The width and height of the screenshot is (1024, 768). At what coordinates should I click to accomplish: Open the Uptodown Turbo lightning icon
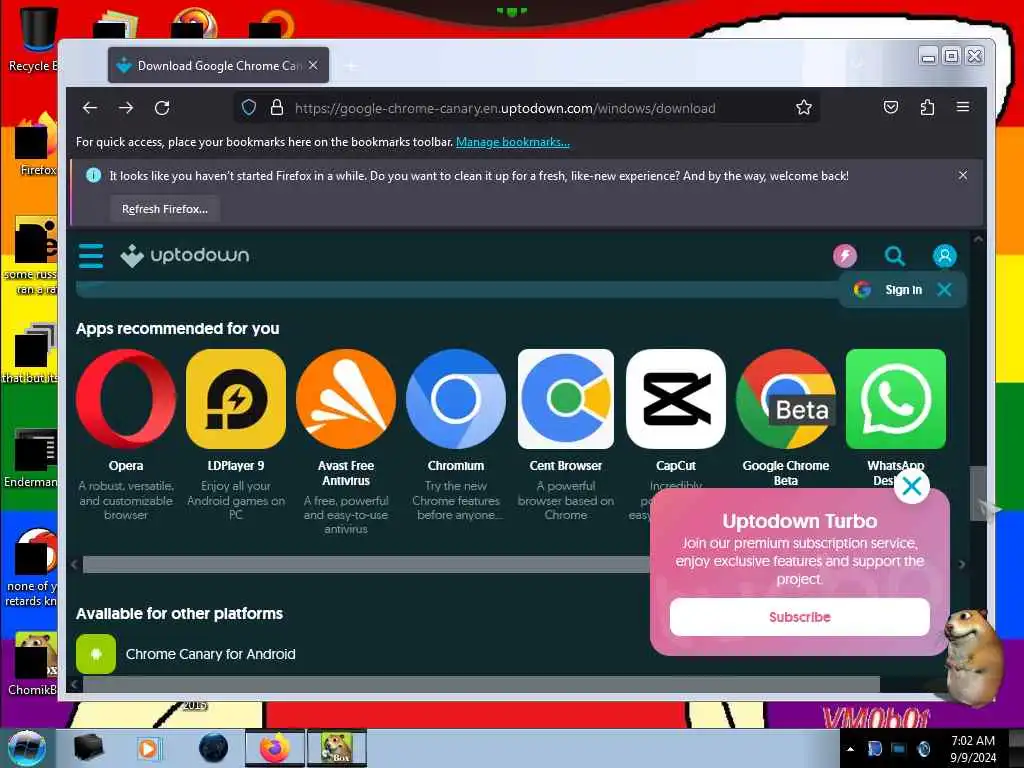[845, 255]
